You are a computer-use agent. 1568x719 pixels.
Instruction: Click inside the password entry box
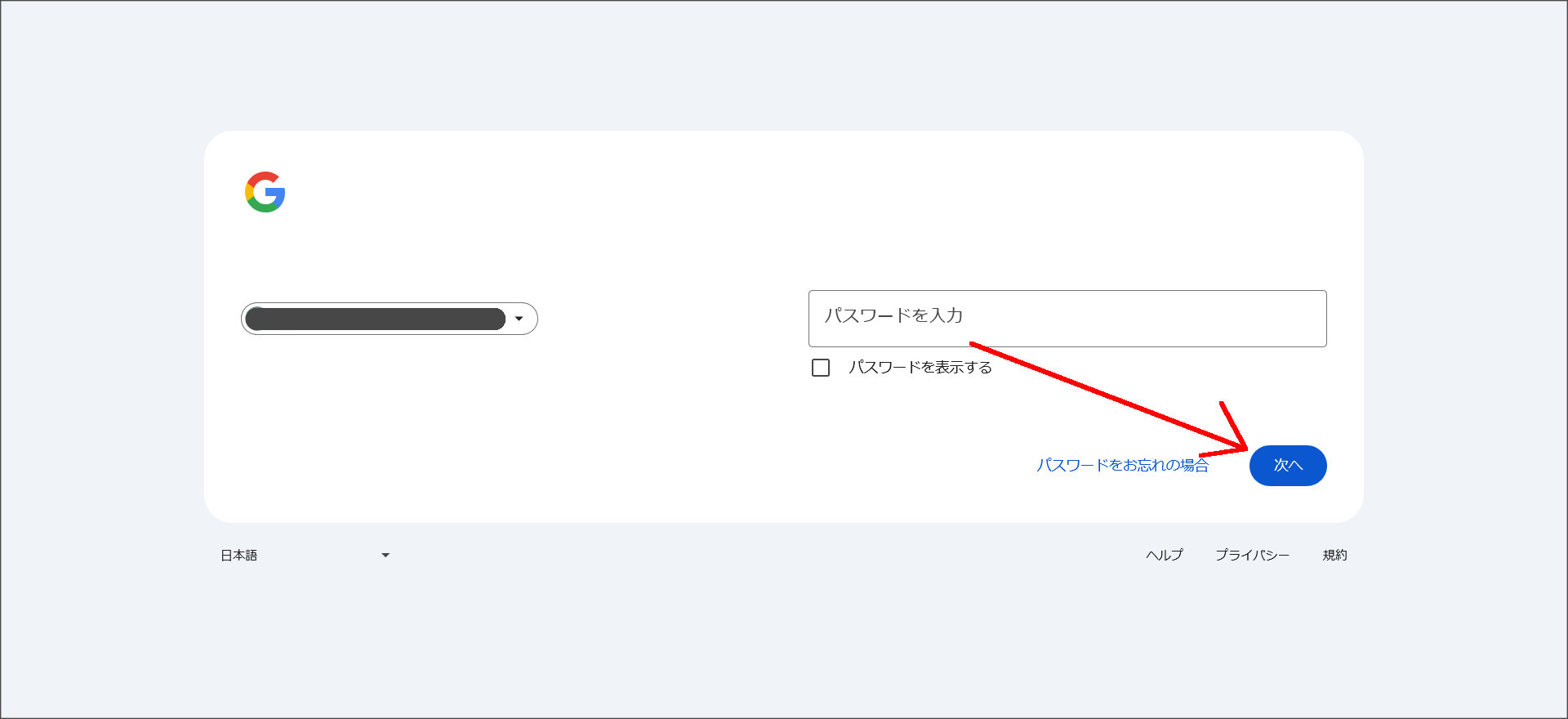click(x=1067, y=319)
